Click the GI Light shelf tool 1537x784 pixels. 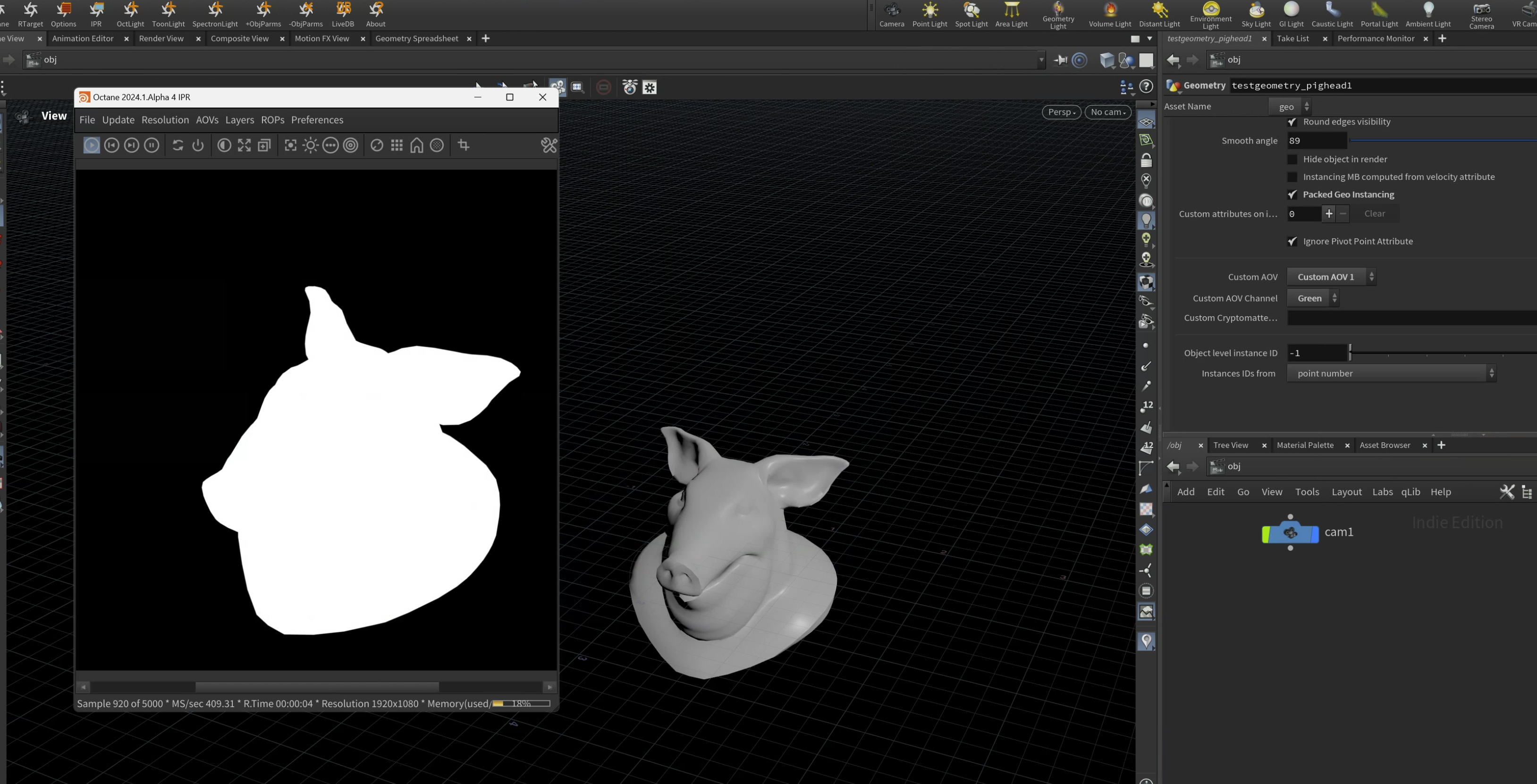click(x=1291, y=14)
